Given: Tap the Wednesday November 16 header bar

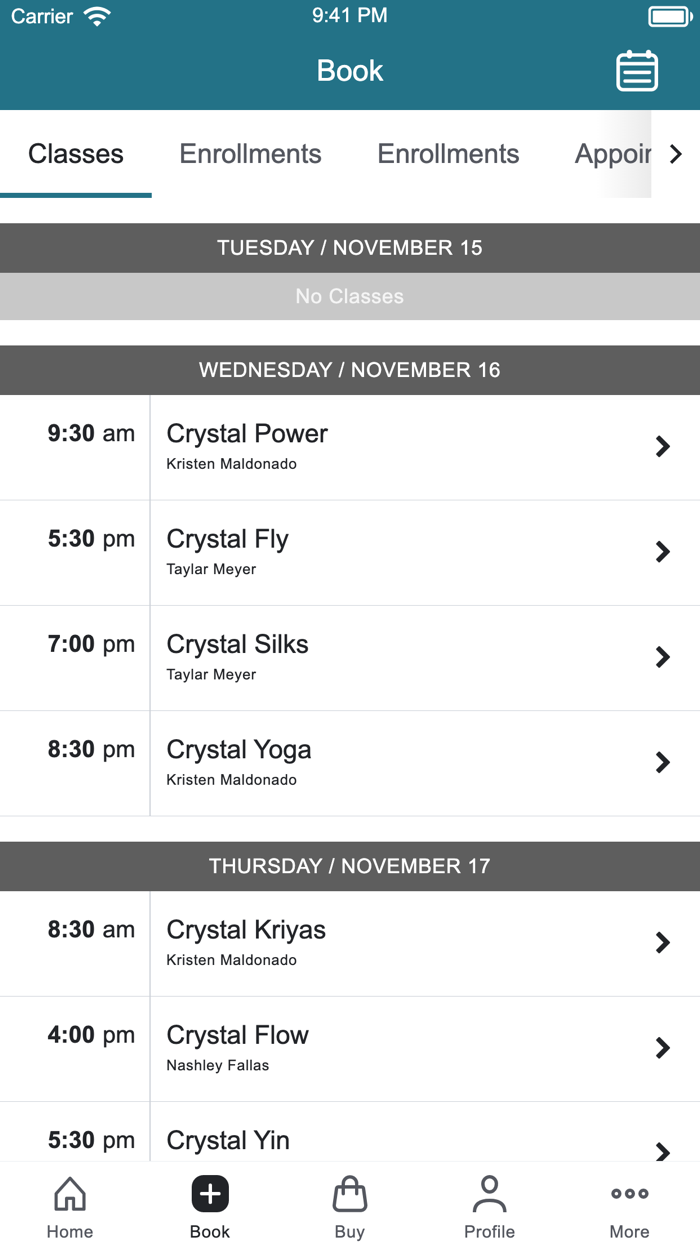Looking at the screenshot, I should pyautogui.click(x=350, y=369).
